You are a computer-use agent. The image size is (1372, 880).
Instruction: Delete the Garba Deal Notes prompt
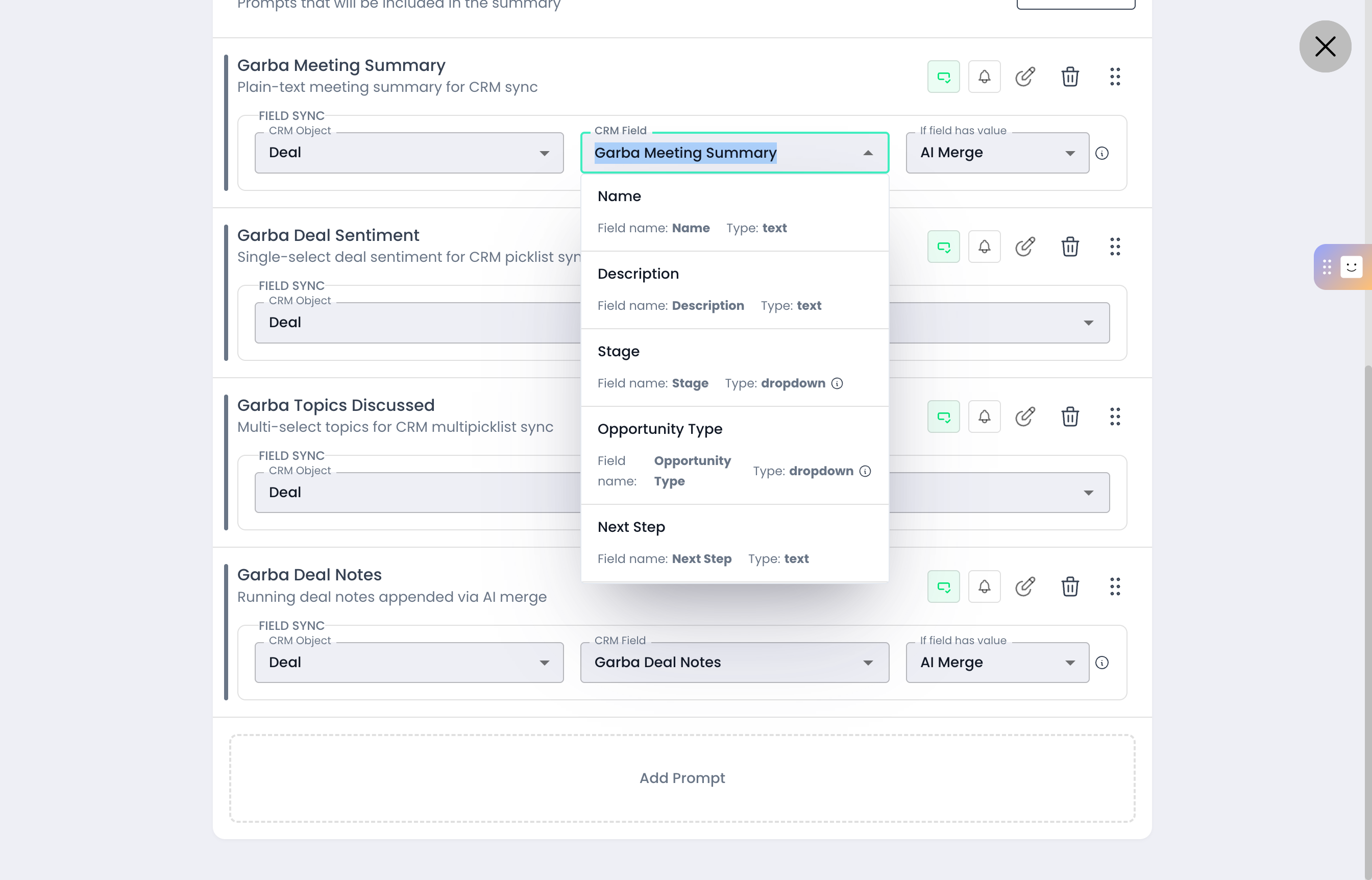point(1070,586)
